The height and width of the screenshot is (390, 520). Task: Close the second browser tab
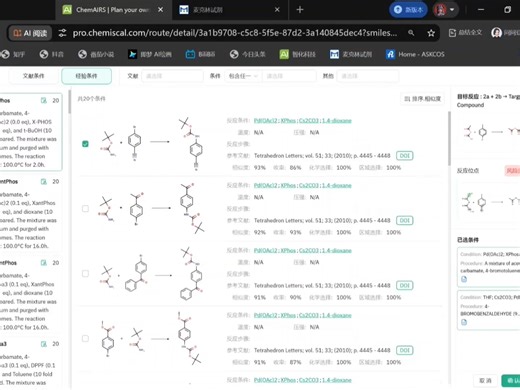point(277,10)
